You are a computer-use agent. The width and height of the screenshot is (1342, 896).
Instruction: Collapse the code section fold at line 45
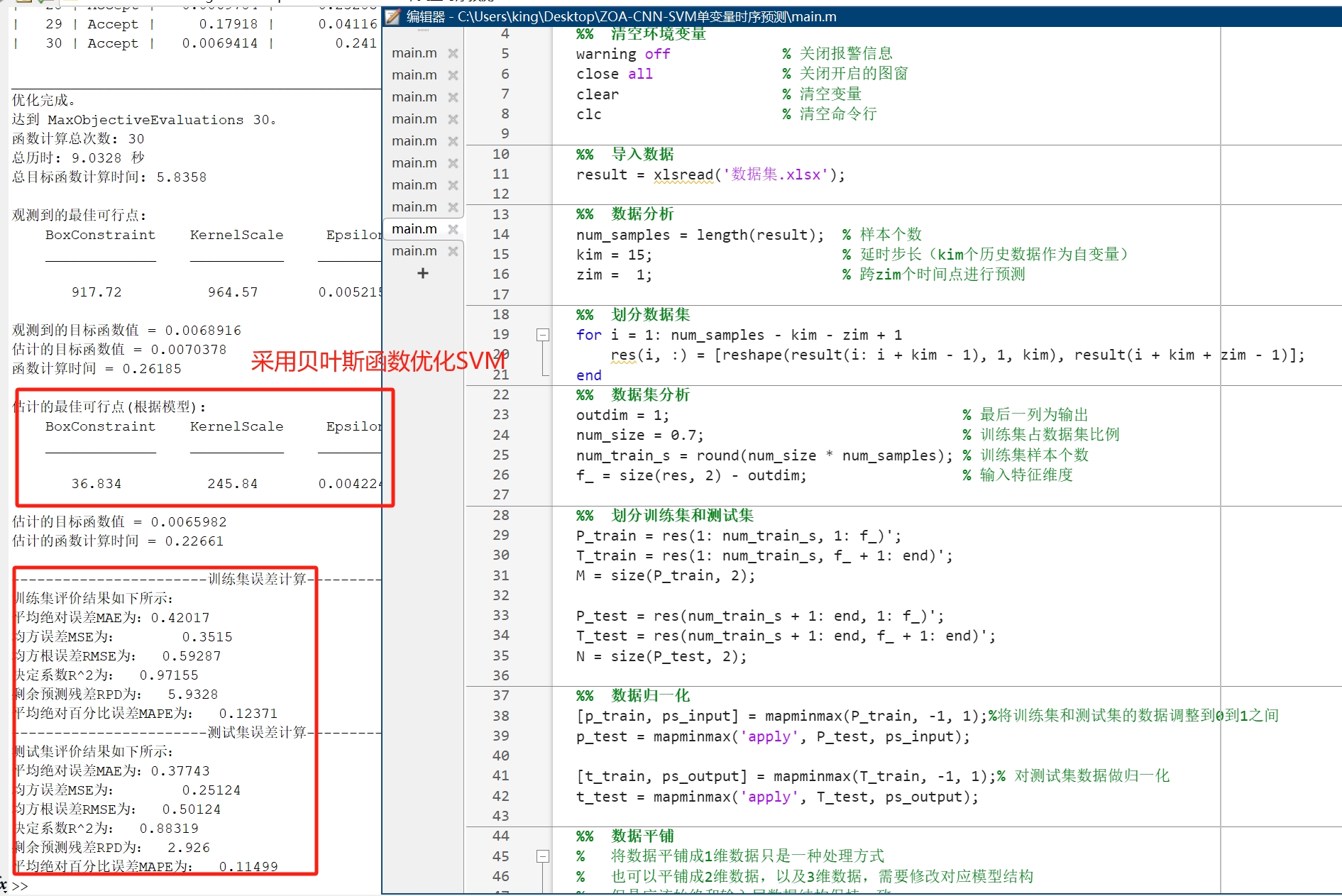click(x=542, y=856)
